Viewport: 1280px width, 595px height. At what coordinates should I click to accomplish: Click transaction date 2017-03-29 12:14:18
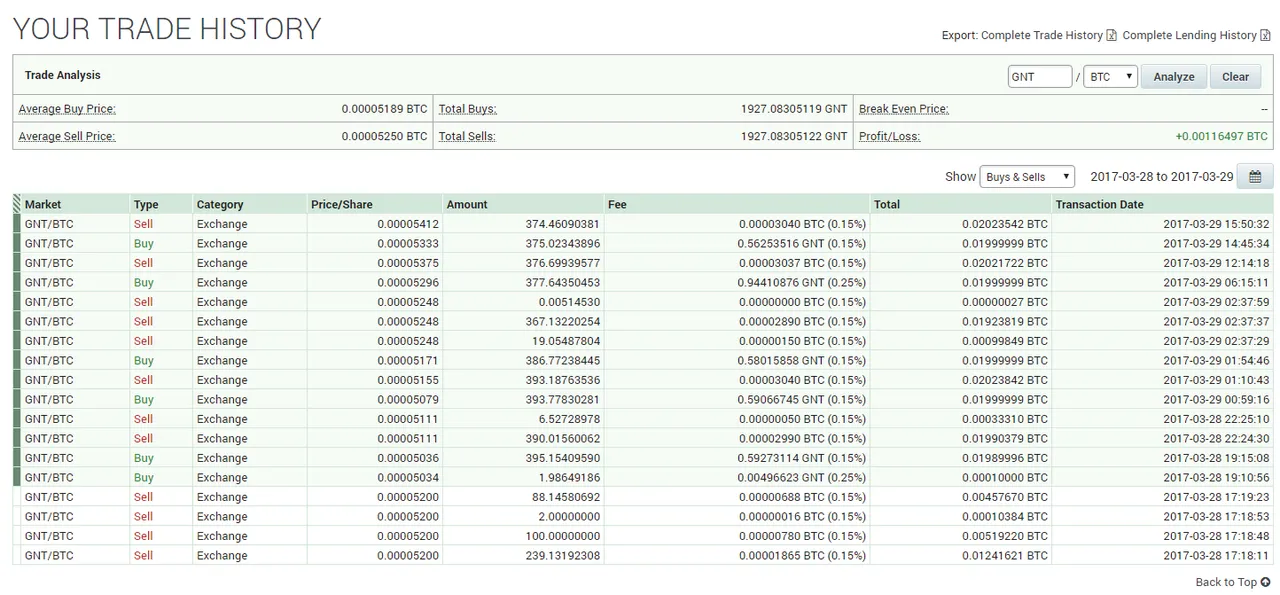click(1216, 263)
